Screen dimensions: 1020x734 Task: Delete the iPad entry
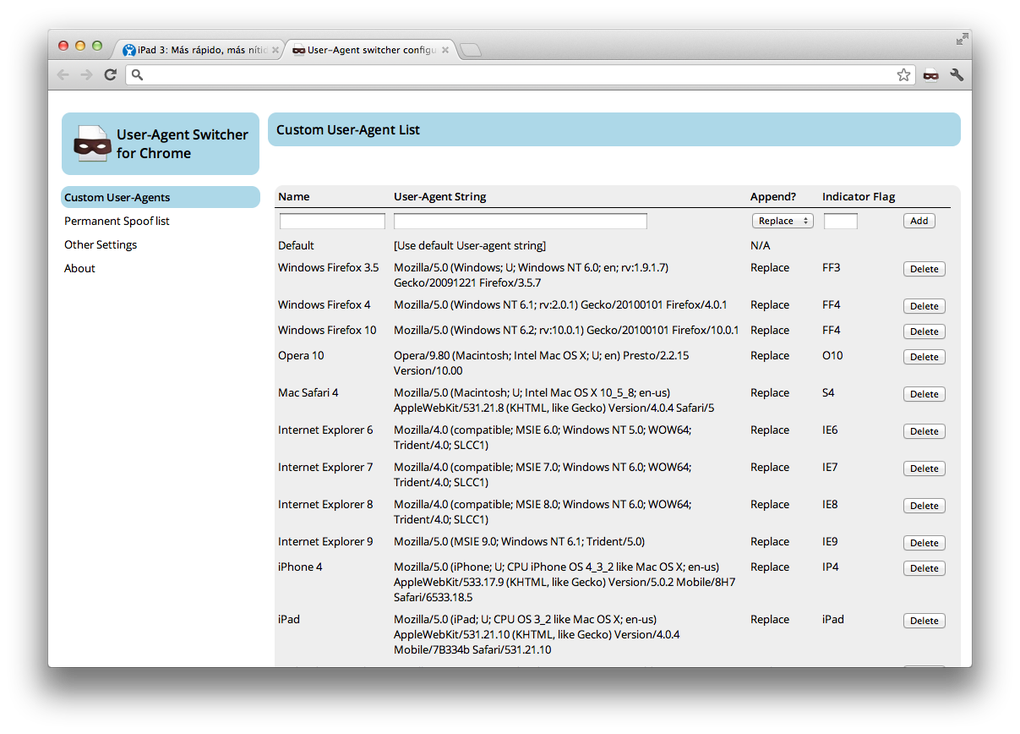(x=924, y=620)
